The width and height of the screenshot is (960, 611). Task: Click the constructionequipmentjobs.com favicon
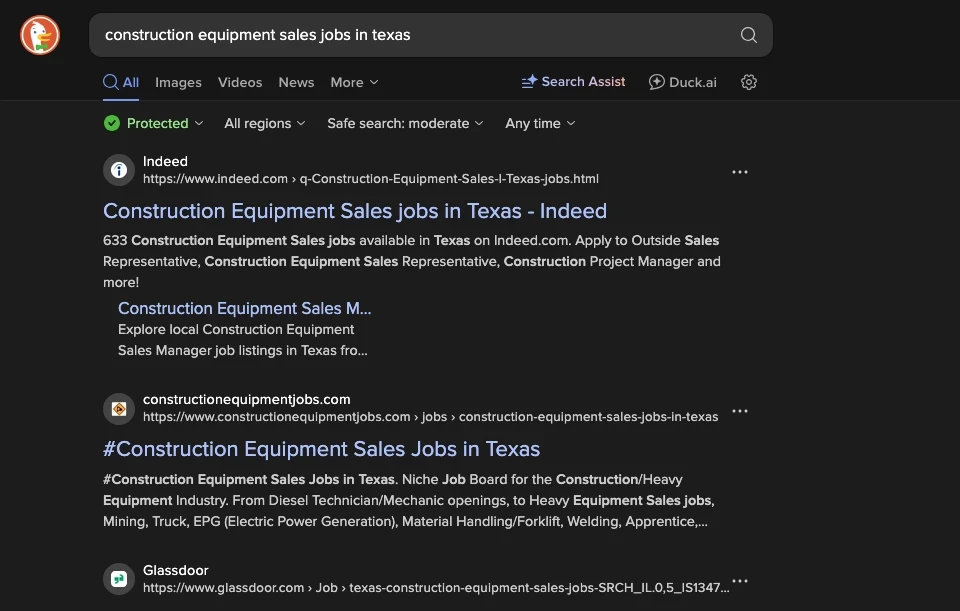(x=119, y=408)
